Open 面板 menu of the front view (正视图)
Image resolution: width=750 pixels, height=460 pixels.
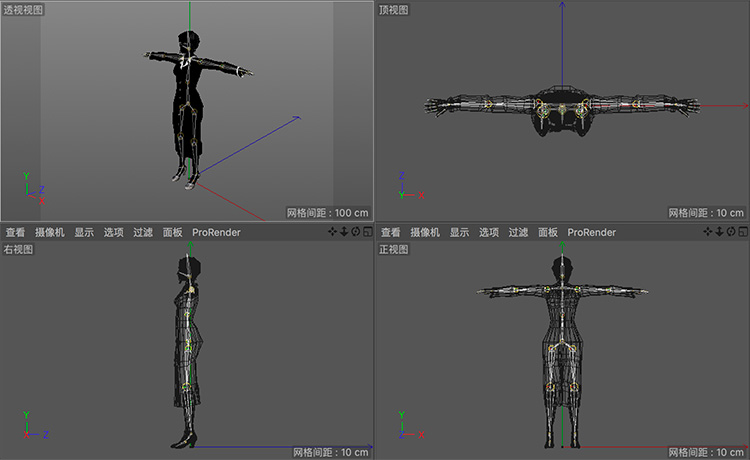[548, 232]
